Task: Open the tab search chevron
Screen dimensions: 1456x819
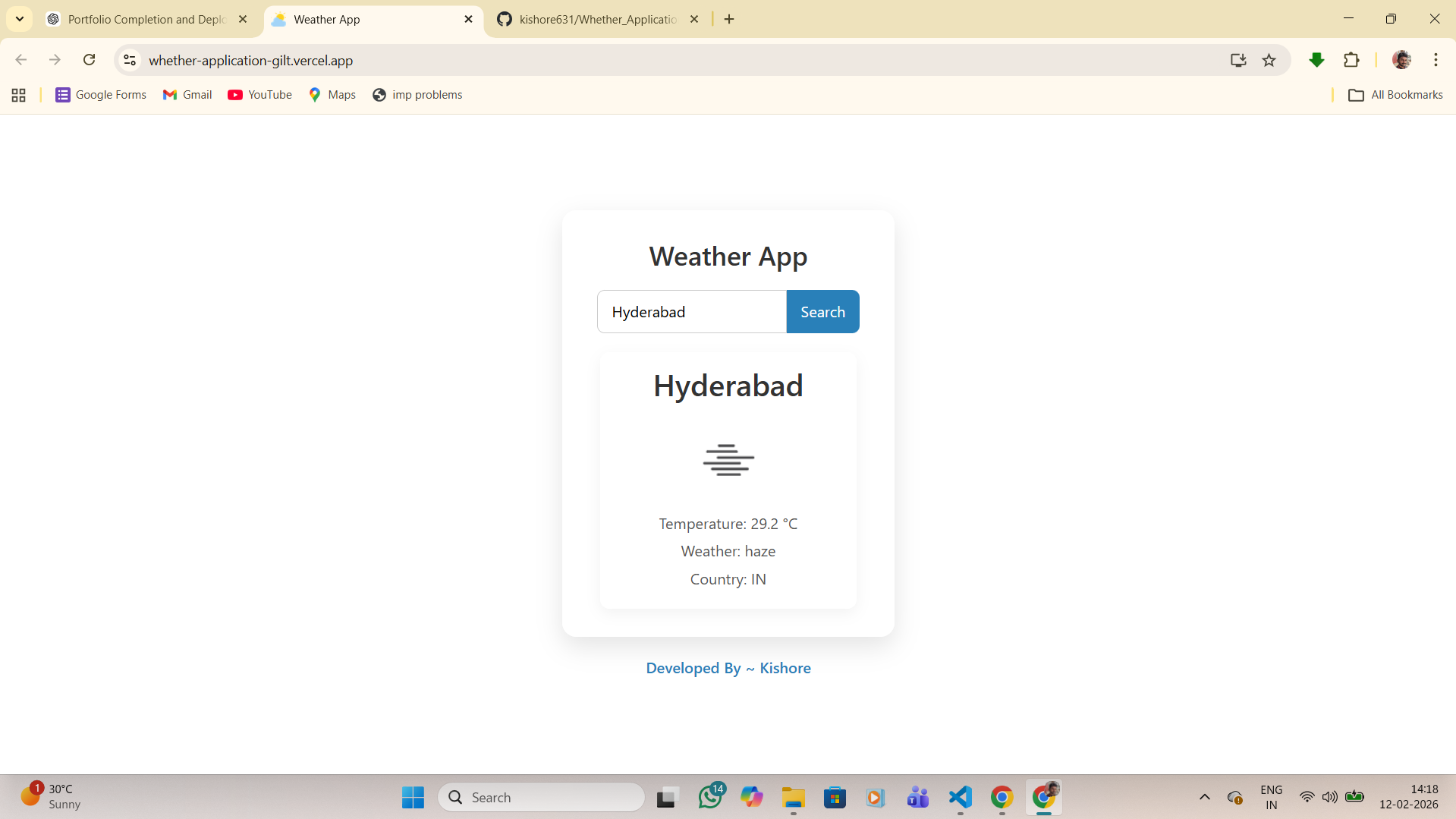Action: [20, 18]
